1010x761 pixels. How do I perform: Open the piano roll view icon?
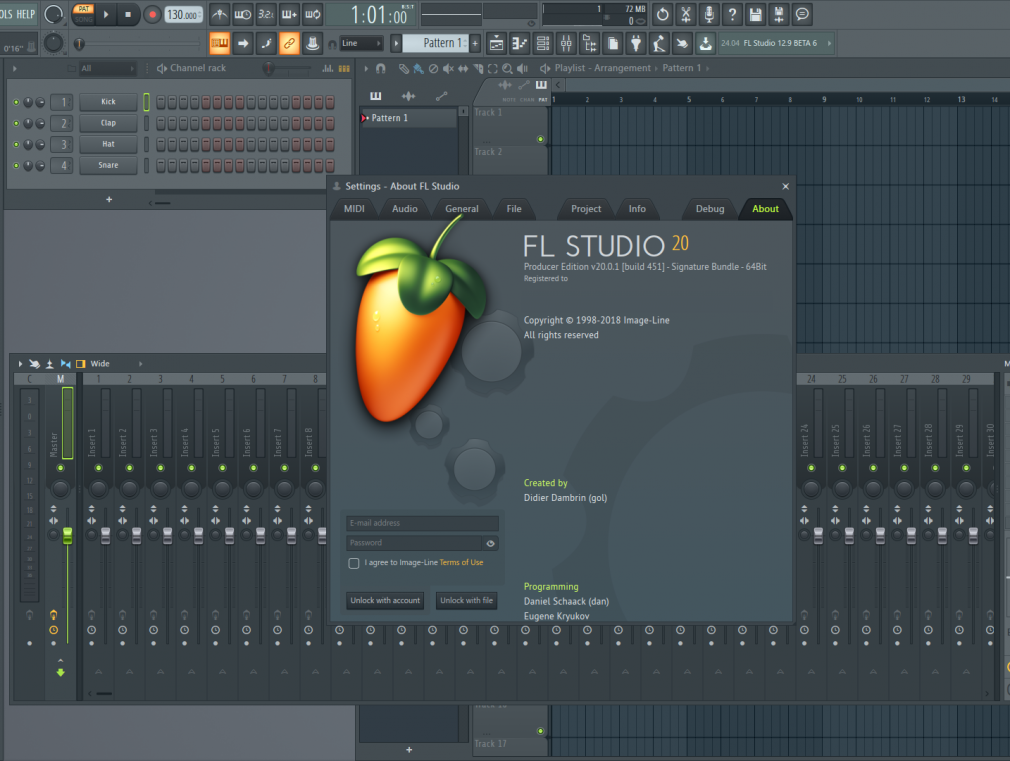519,44
